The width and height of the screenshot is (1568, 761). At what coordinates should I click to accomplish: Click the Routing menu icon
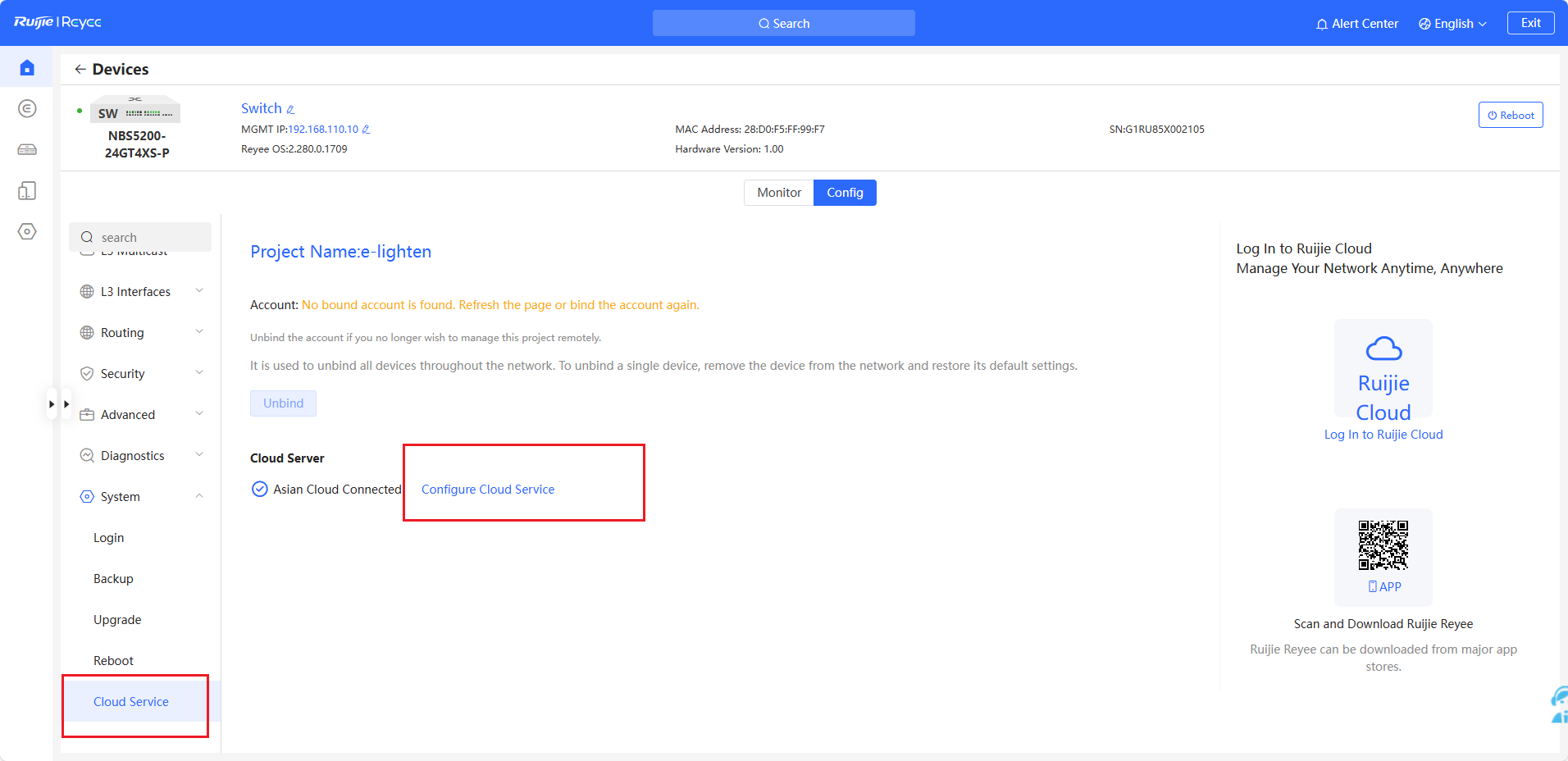click(x=87, y=333)
